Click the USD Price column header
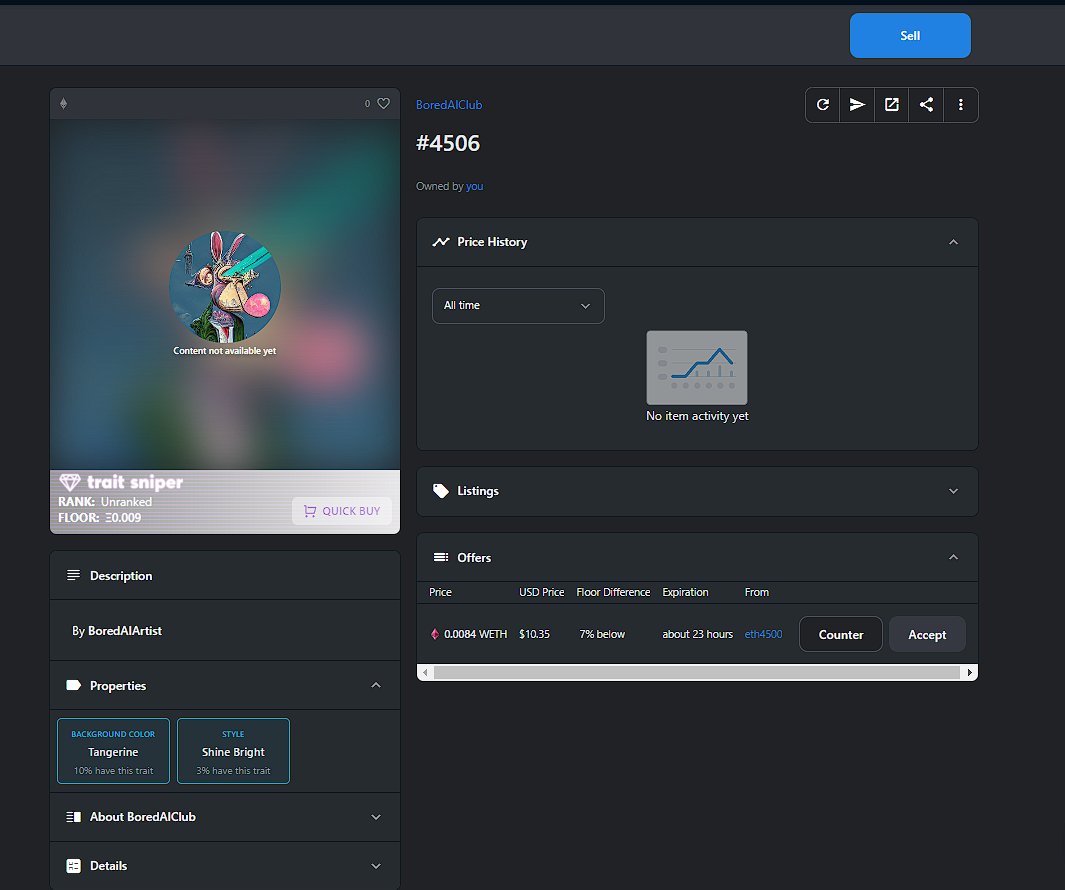This screenshot has width=1065, height=890. (x=541, y=592)
